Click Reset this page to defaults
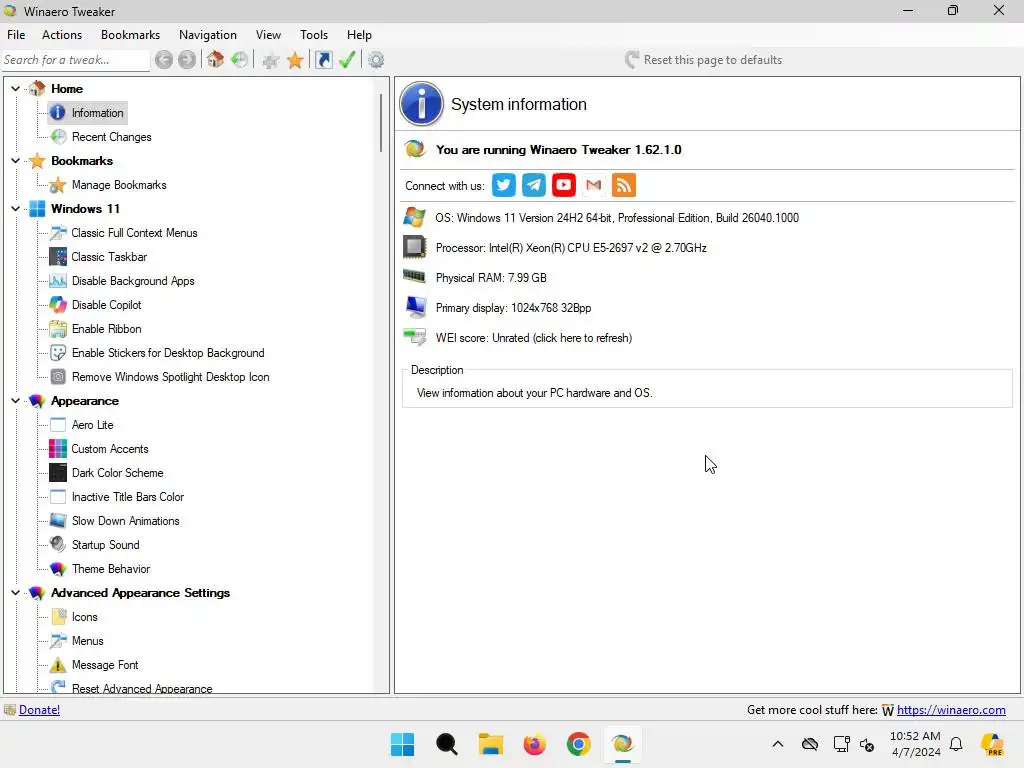 [x=703, y=60]
